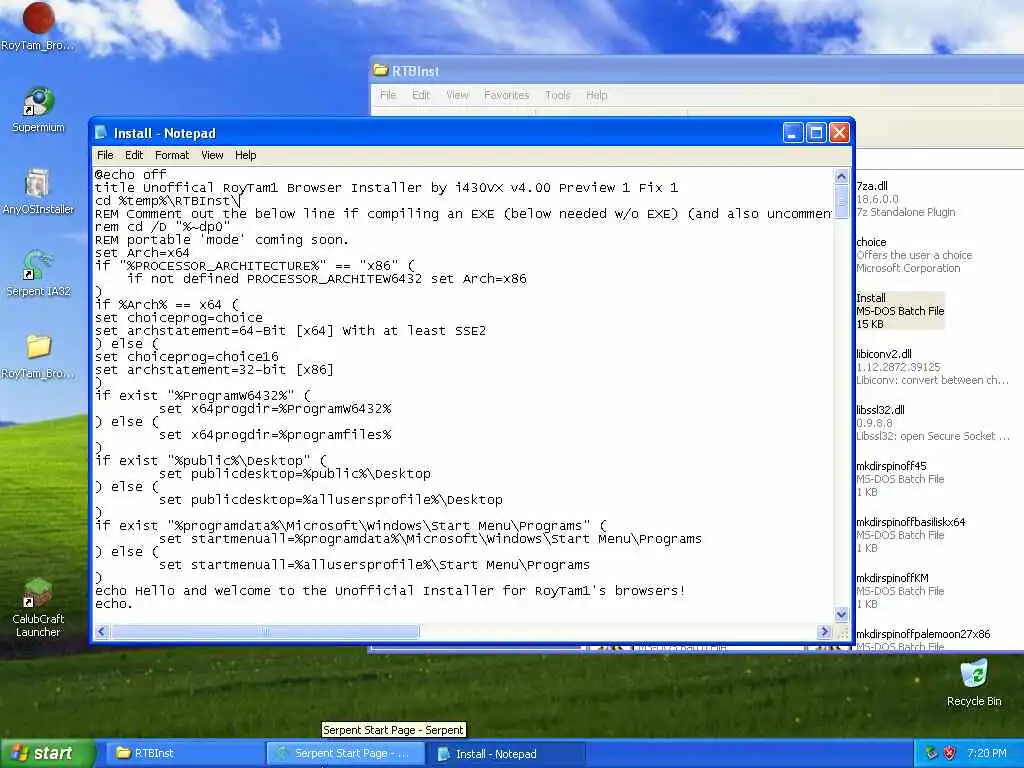
Task: Click line 'cd %temp%\RTBInst\'
Action: [167, 200]
